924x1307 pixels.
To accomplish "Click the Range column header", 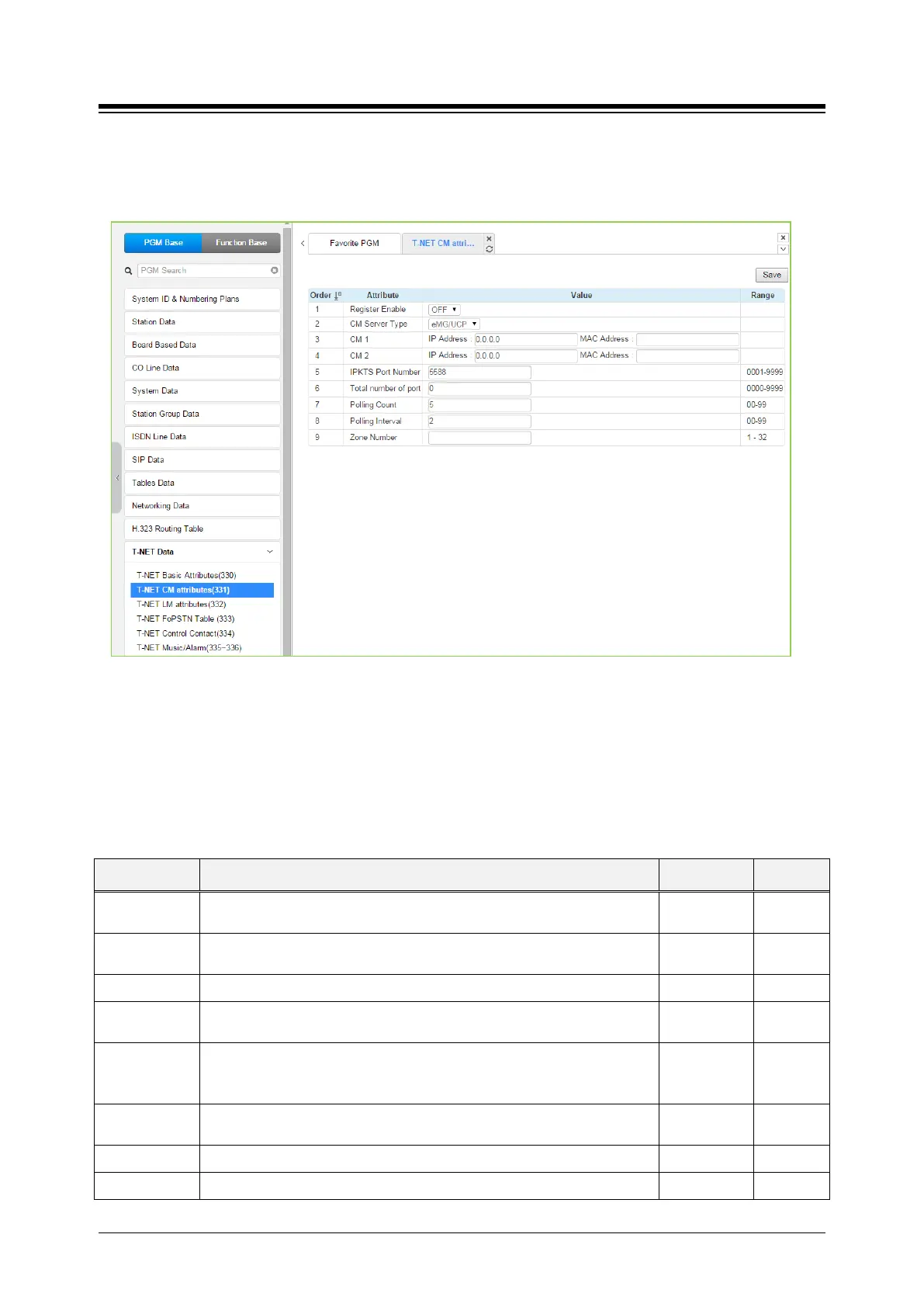I will pos(763,296).
